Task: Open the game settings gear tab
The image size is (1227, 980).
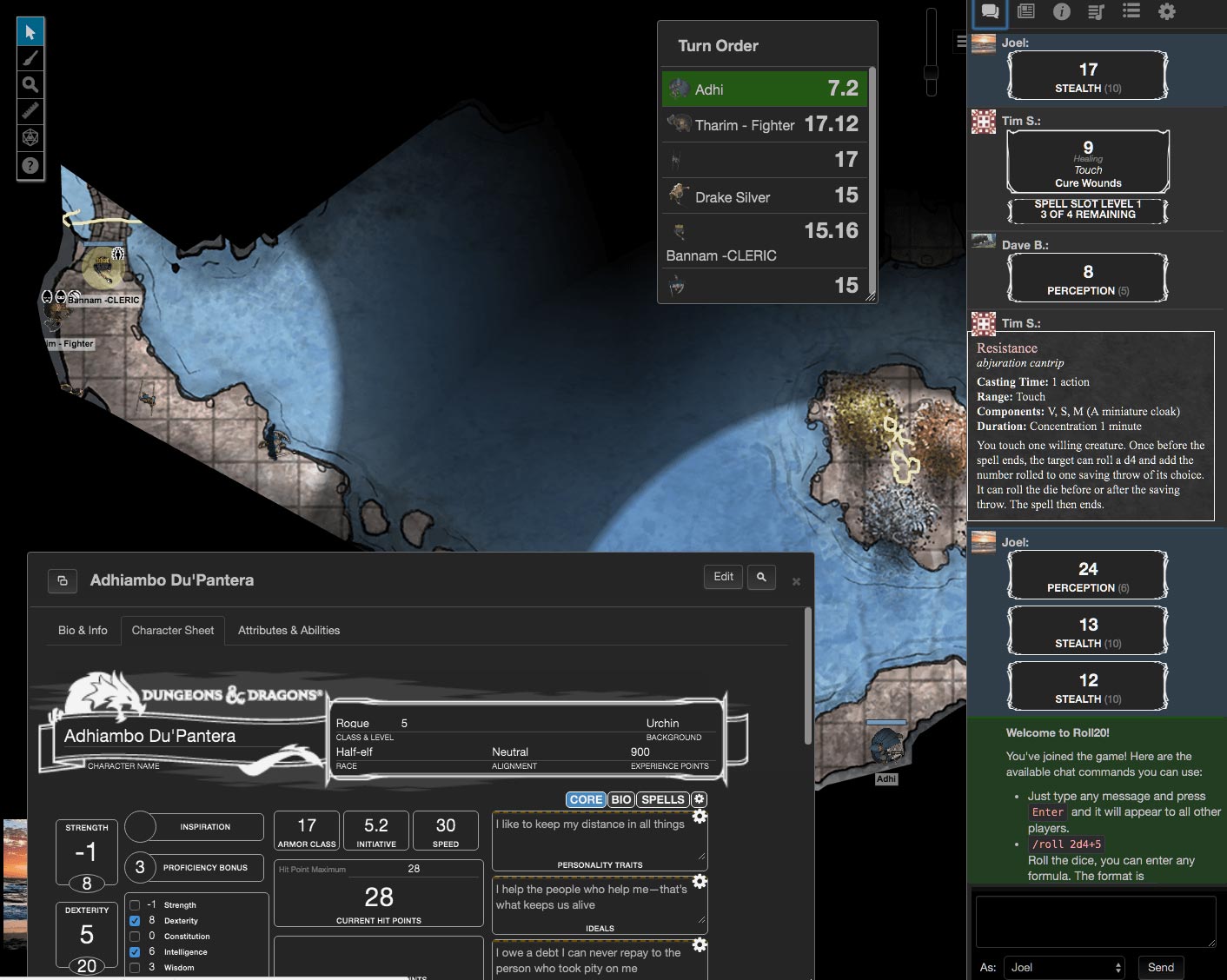Action: click(1165, 13)
